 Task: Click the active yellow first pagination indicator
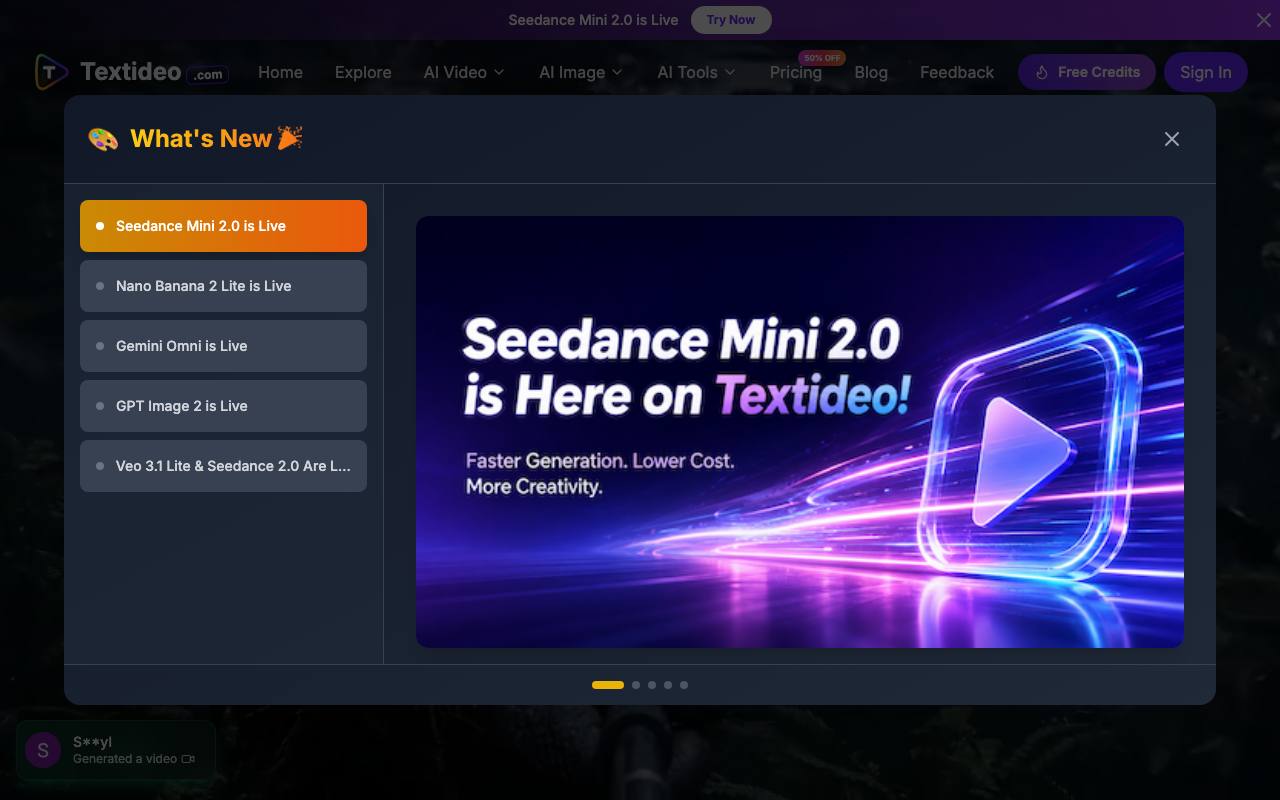[608, 685]
